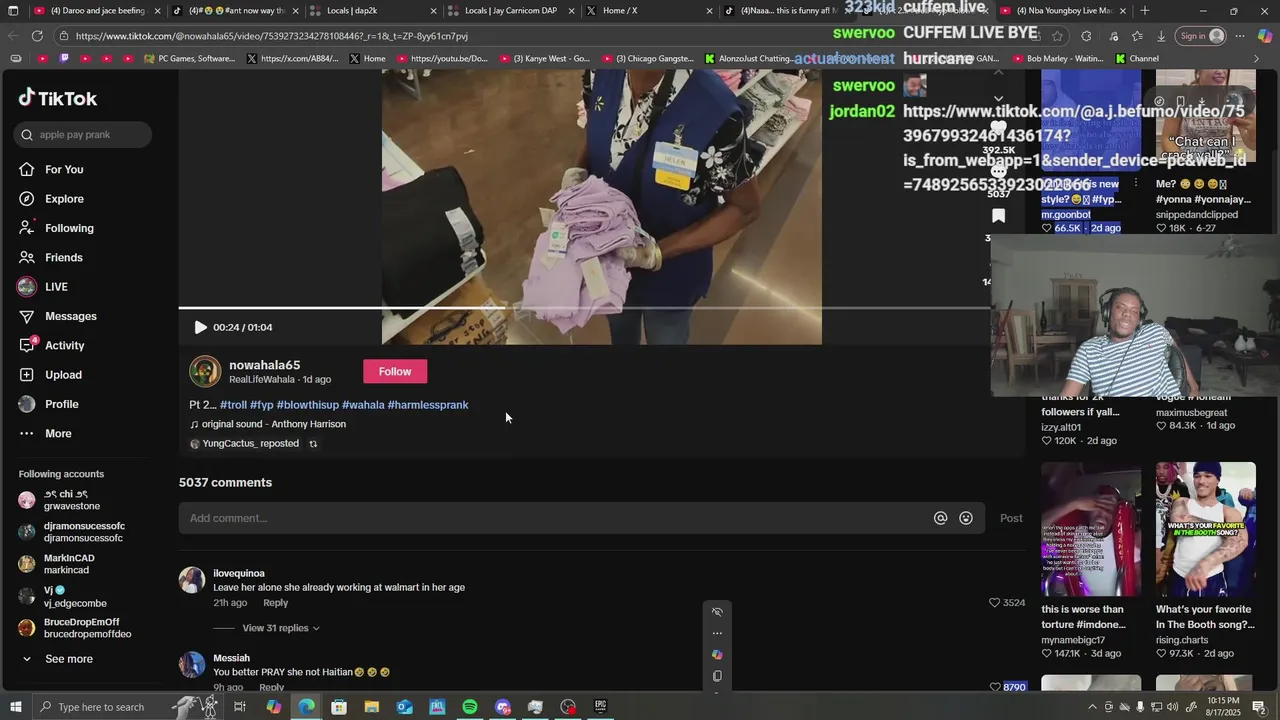Click the hide eye-slash icon on the floating toolbar
The height and width of the screenshot is (720, 1280).
coord(717,612)
